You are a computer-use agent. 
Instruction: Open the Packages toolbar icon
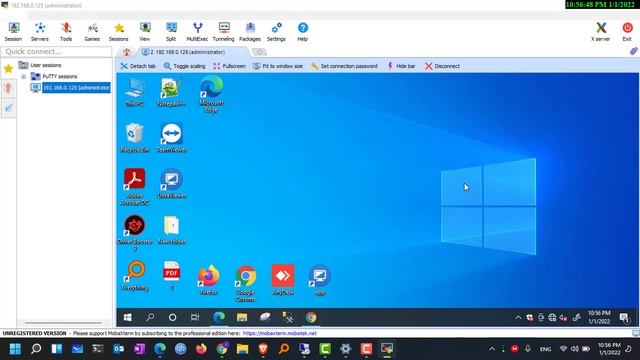(250, 32)
